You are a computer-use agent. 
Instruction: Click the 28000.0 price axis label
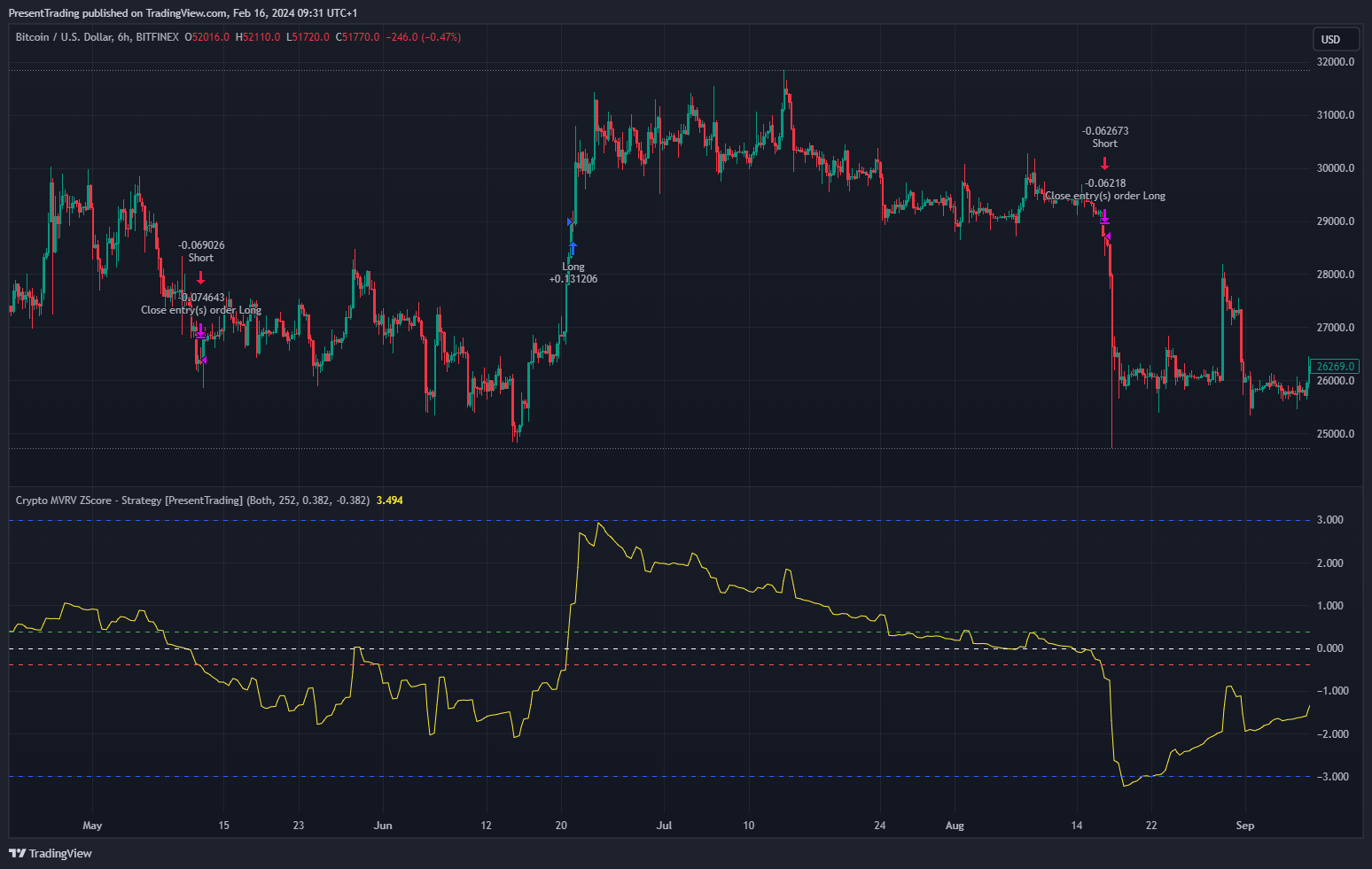pyautogui.click(x=1336, y=275)
